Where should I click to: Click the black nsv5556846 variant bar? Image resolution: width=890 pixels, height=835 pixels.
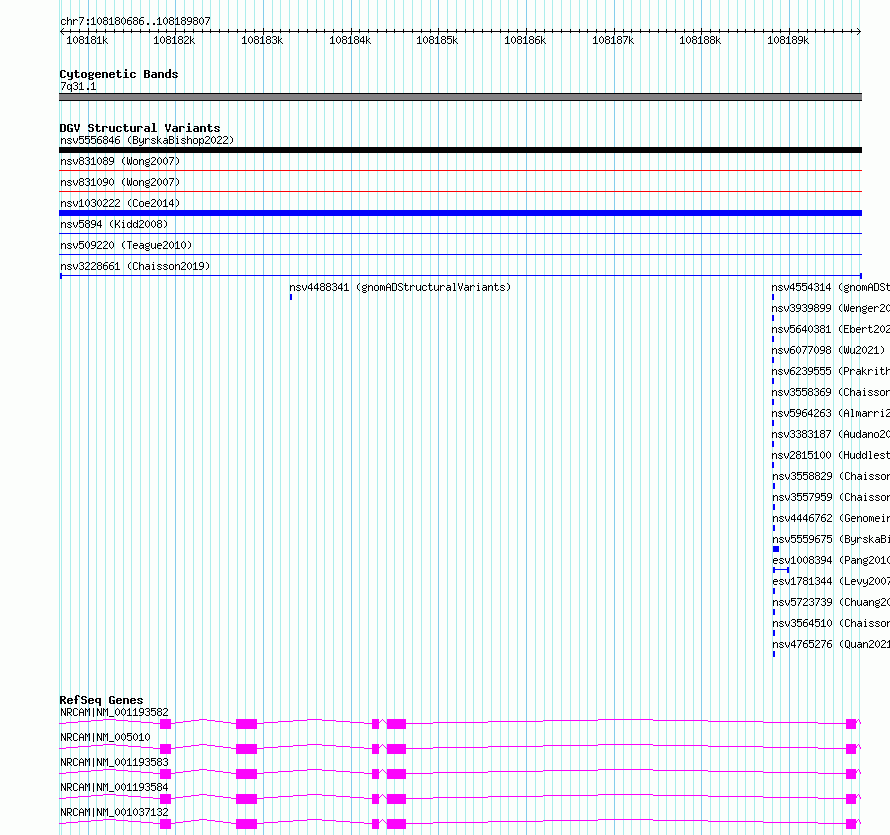[x=460, y=150]
